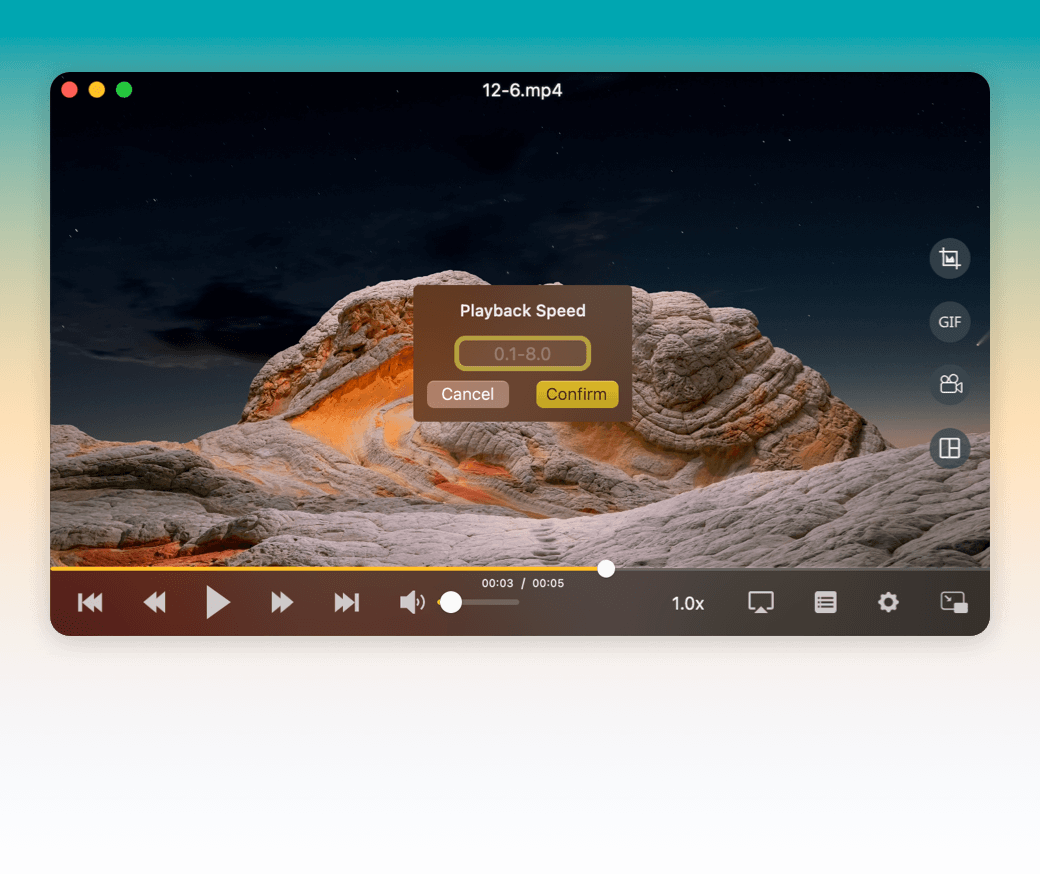Open the 1.0x playback speed selector
Image resolution: width=1040 pixels, height=874 pixels.
(688, 604)
